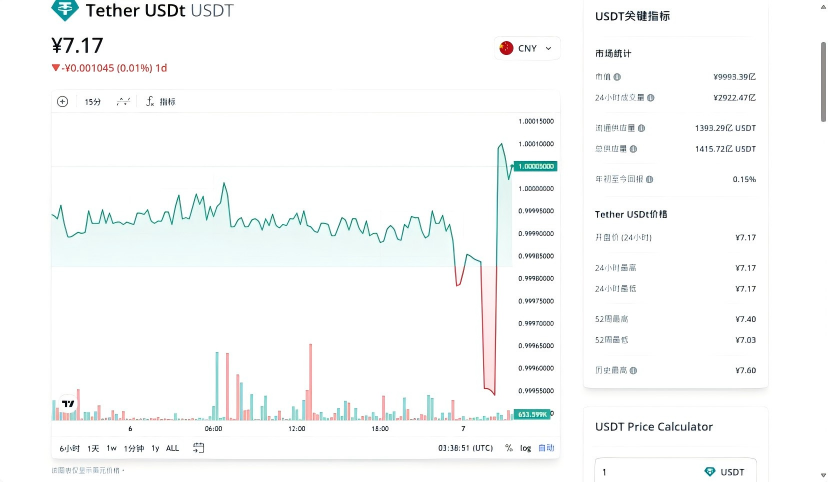
Task: Click the 12:00 time axis label
Action: (x=297, y=429)
